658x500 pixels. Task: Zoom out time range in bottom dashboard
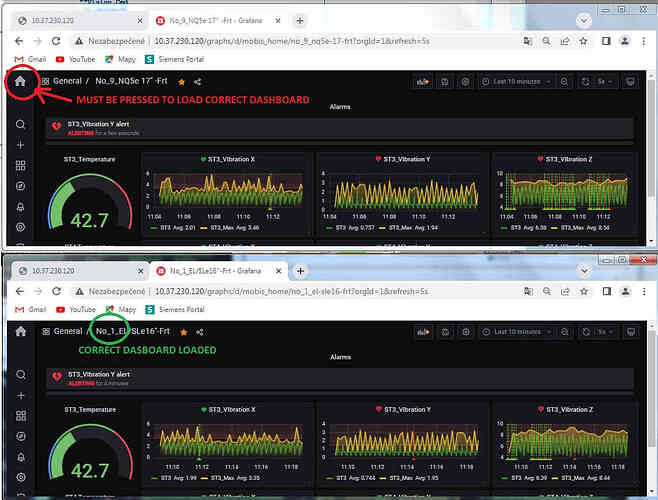pos(564,332)
